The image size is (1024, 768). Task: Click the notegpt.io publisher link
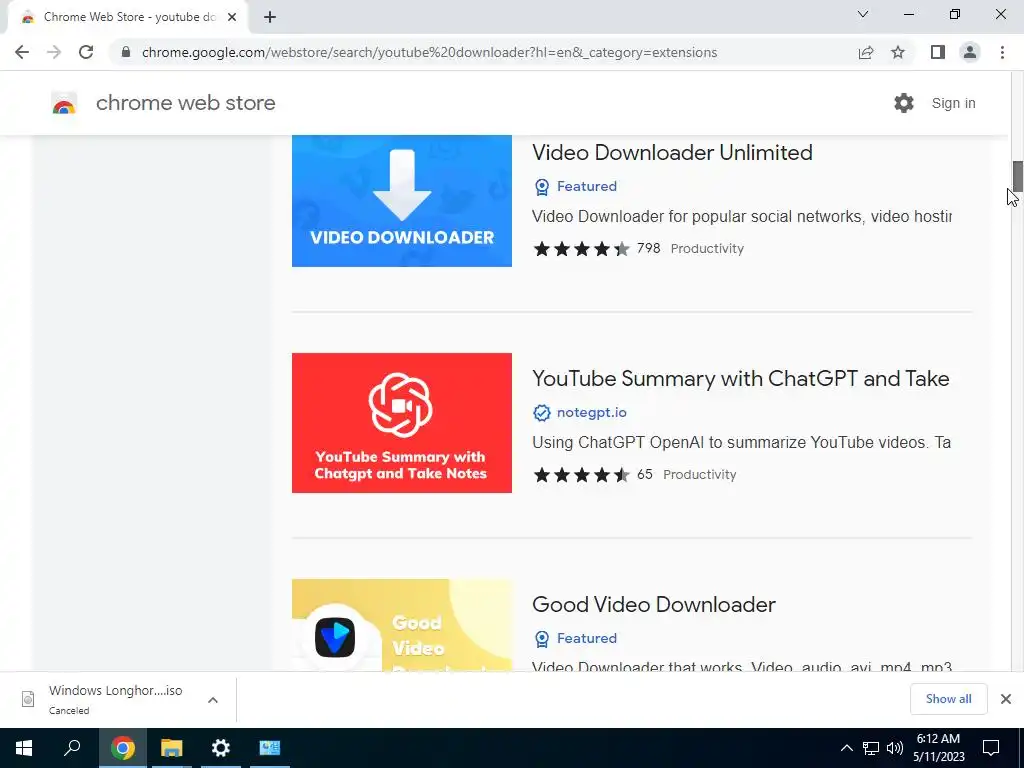click(x=592, y=413)
